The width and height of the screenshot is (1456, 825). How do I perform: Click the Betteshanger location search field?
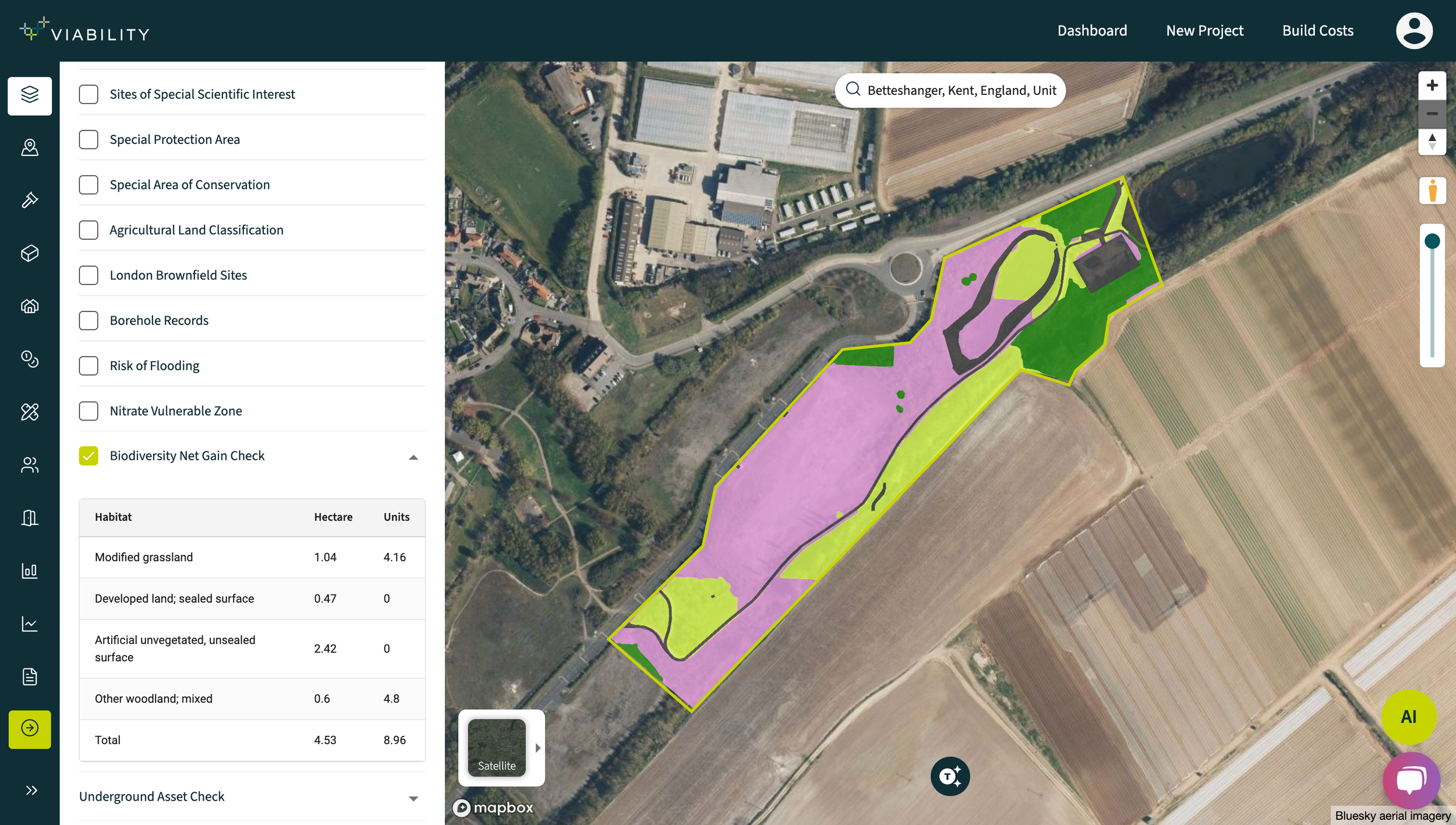point(950,90)
